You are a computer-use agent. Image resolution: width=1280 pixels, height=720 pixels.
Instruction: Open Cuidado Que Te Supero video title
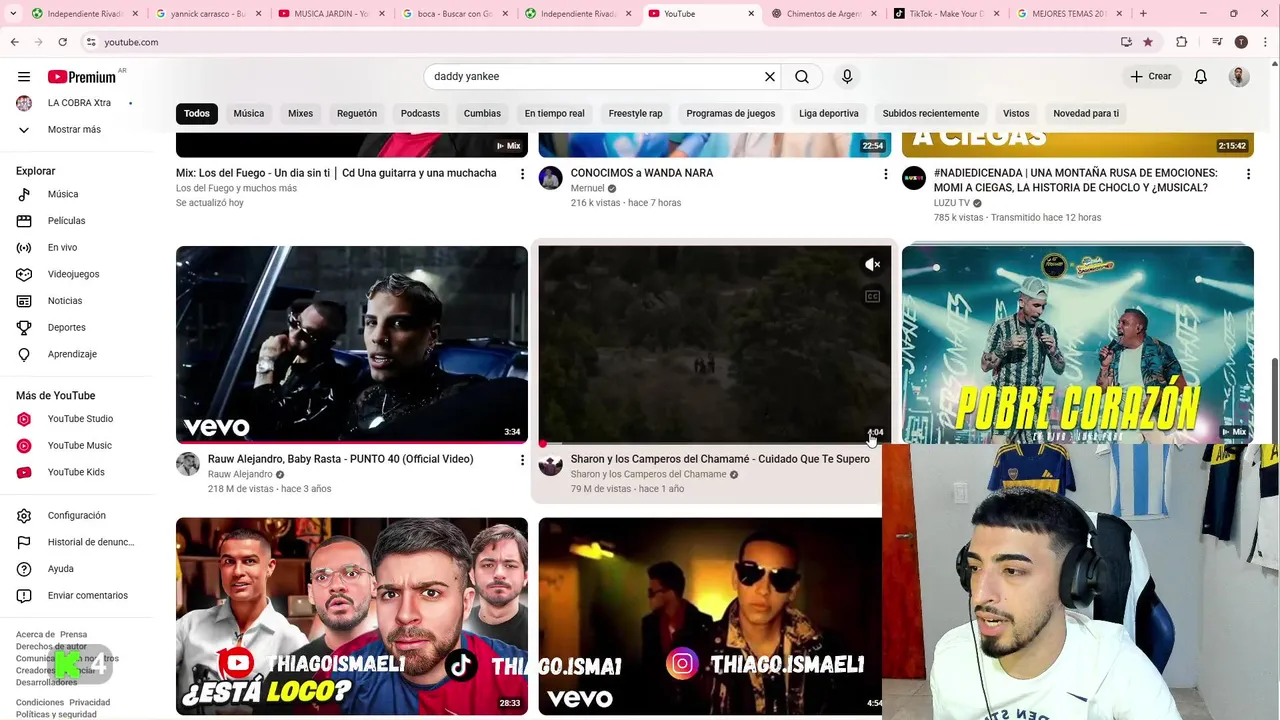click(720, 459)
